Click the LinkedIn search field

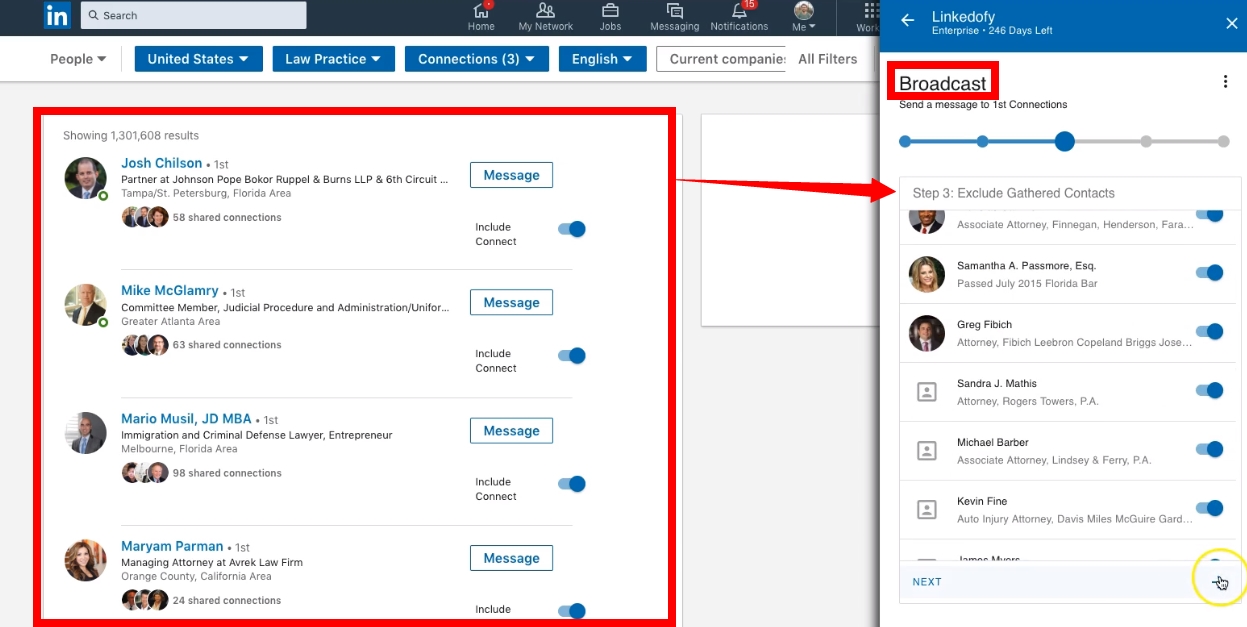(x=193, y=15)
